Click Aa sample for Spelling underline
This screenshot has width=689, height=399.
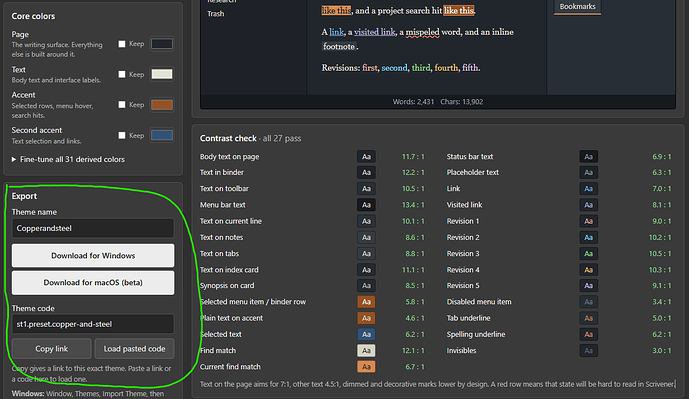(588, 334)
